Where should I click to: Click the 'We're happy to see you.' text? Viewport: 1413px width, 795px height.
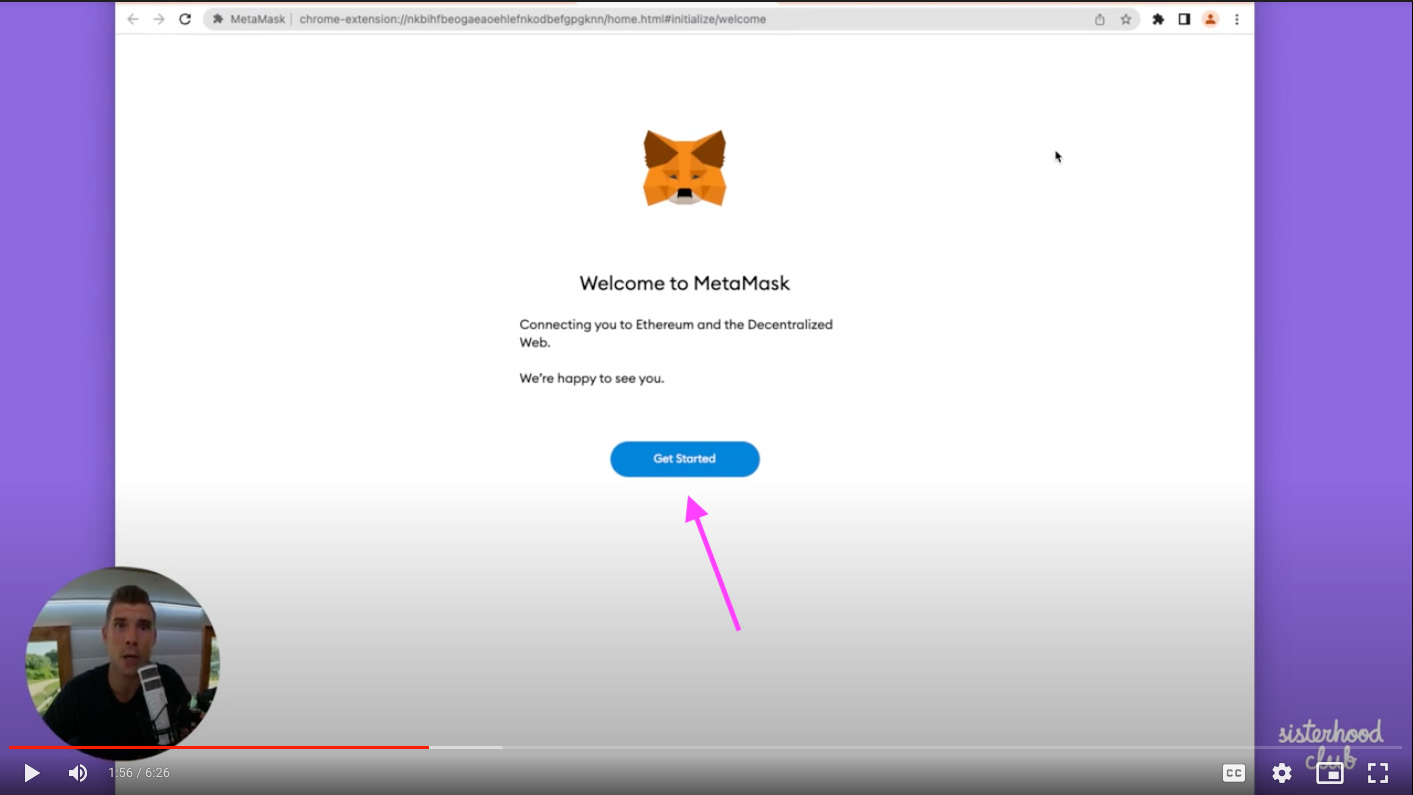[x=592, y=378]
